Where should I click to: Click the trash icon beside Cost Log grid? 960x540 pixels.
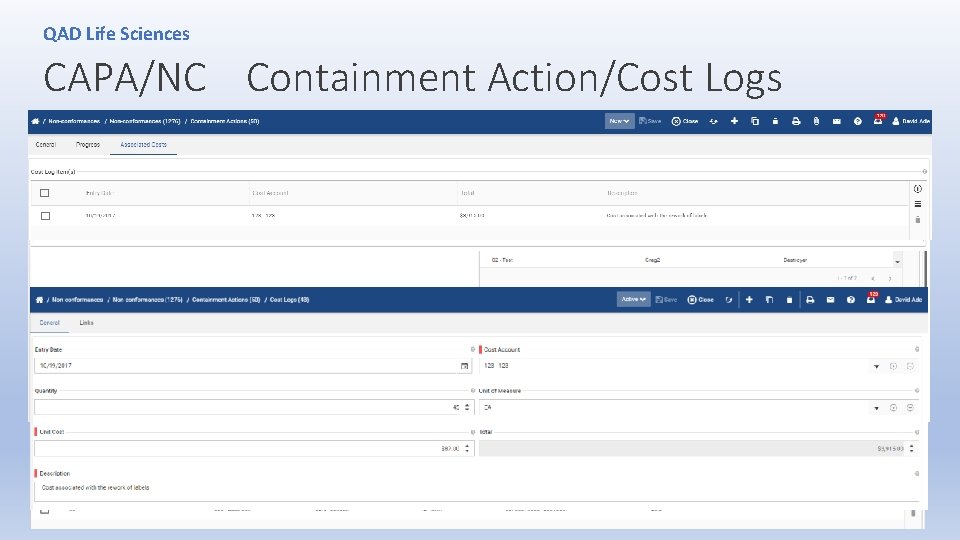[918, 219]
